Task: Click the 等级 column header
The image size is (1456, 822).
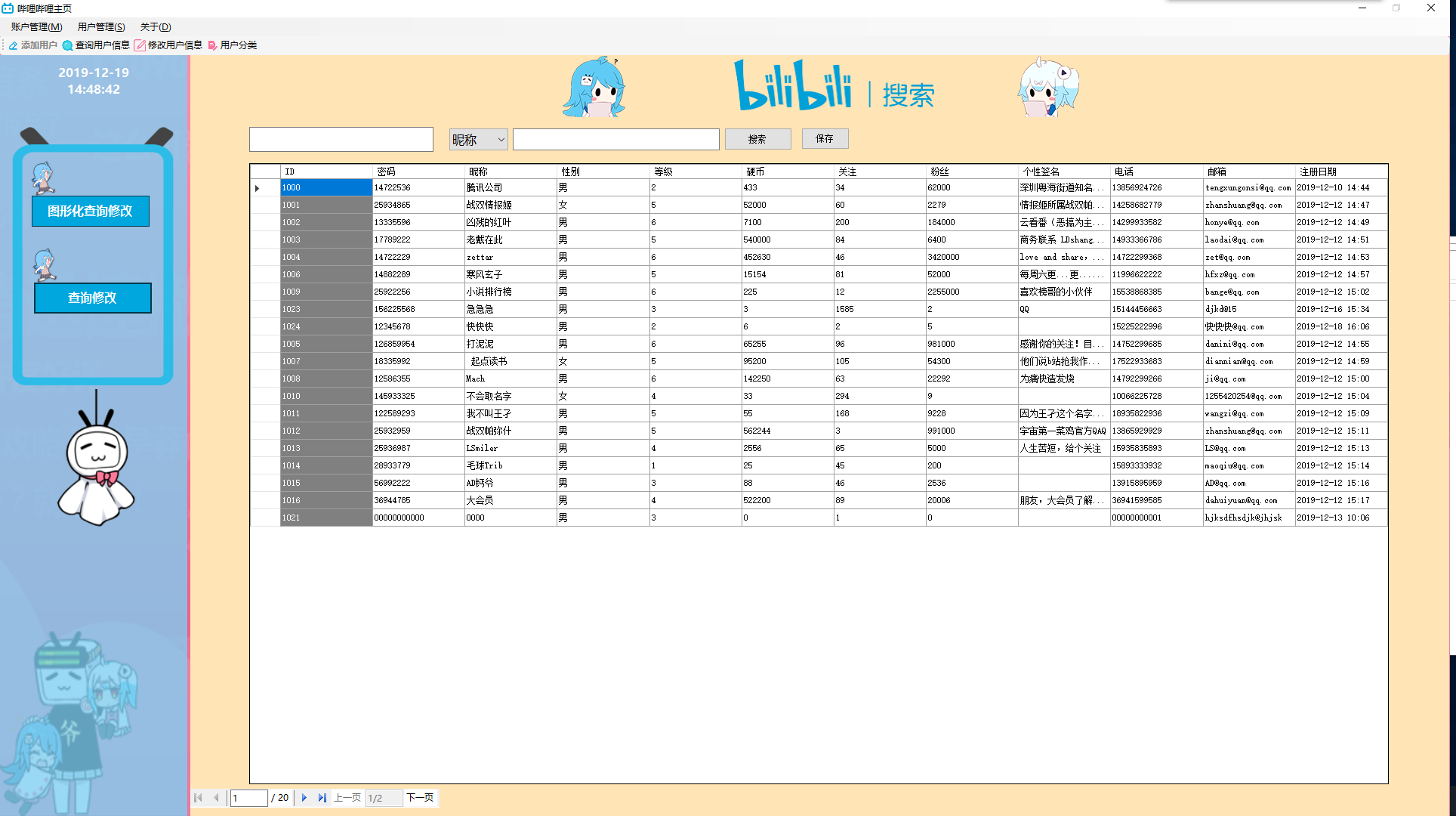Action: pyautogui.click(x=695, y=172)
